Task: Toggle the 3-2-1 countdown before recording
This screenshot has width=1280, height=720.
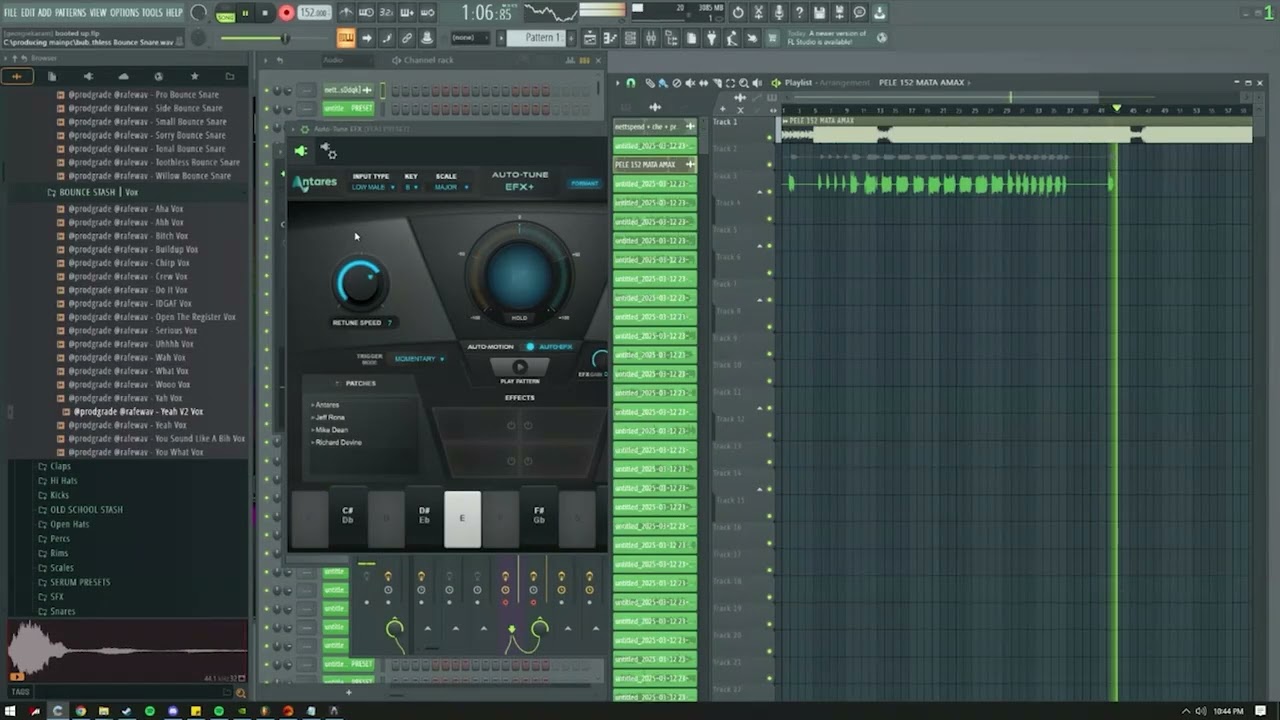Action: coord(386,13)
